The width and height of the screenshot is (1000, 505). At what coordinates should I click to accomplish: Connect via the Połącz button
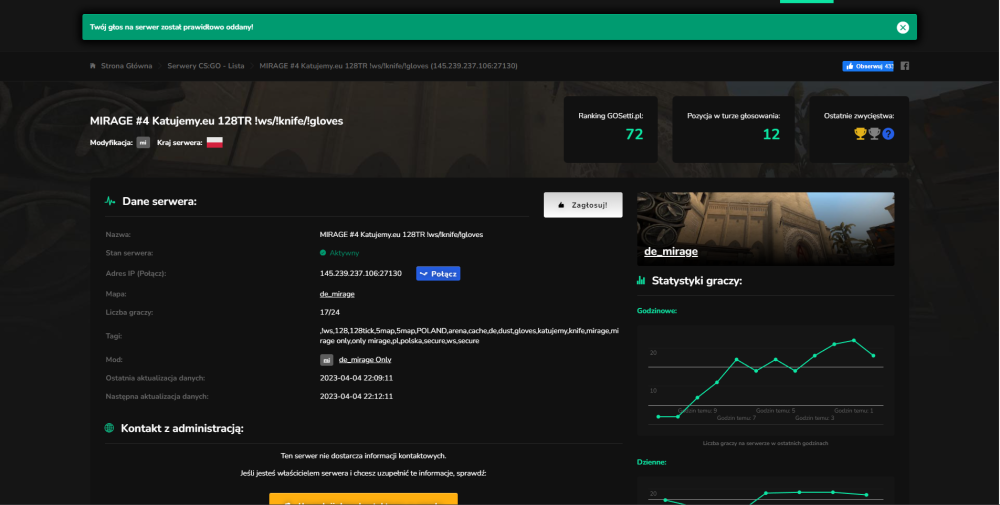tap(438, 274)
